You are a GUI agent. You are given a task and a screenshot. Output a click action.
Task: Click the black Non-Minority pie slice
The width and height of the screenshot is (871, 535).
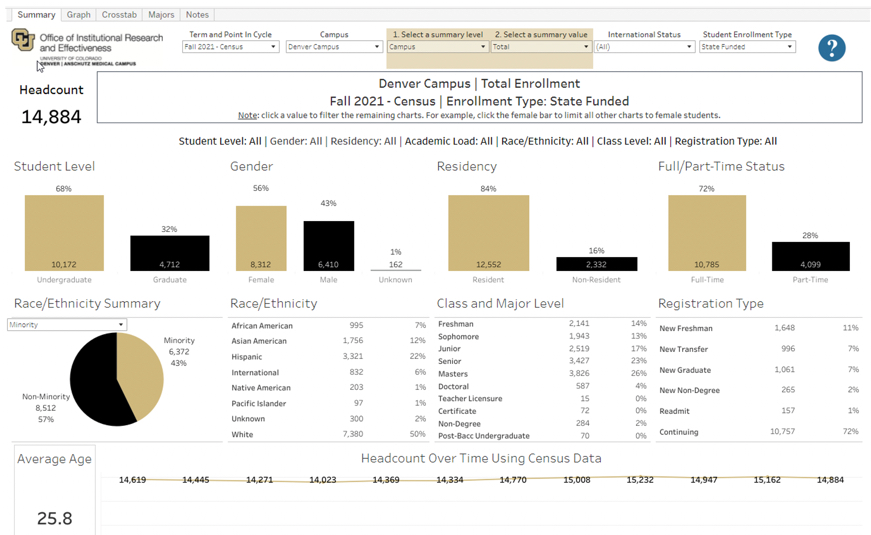92,383
